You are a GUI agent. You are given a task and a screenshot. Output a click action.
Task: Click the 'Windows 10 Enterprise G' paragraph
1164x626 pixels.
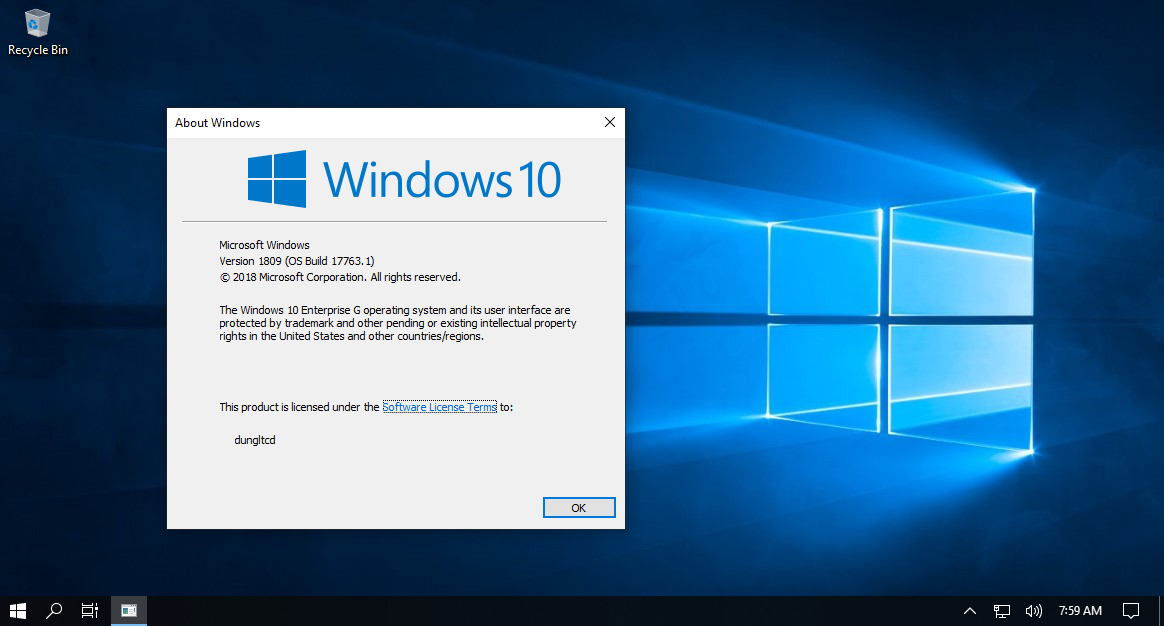[x=398, y=323]
